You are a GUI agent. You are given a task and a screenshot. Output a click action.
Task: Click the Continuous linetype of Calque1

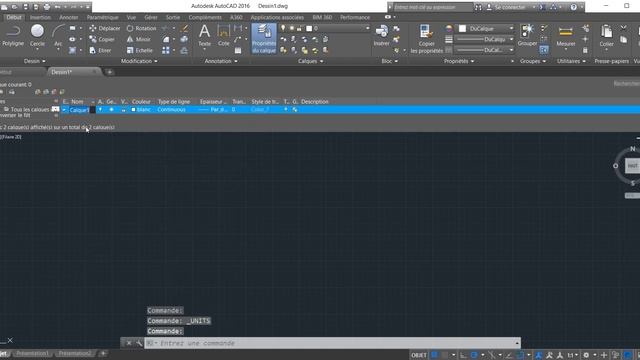[171, 109]
